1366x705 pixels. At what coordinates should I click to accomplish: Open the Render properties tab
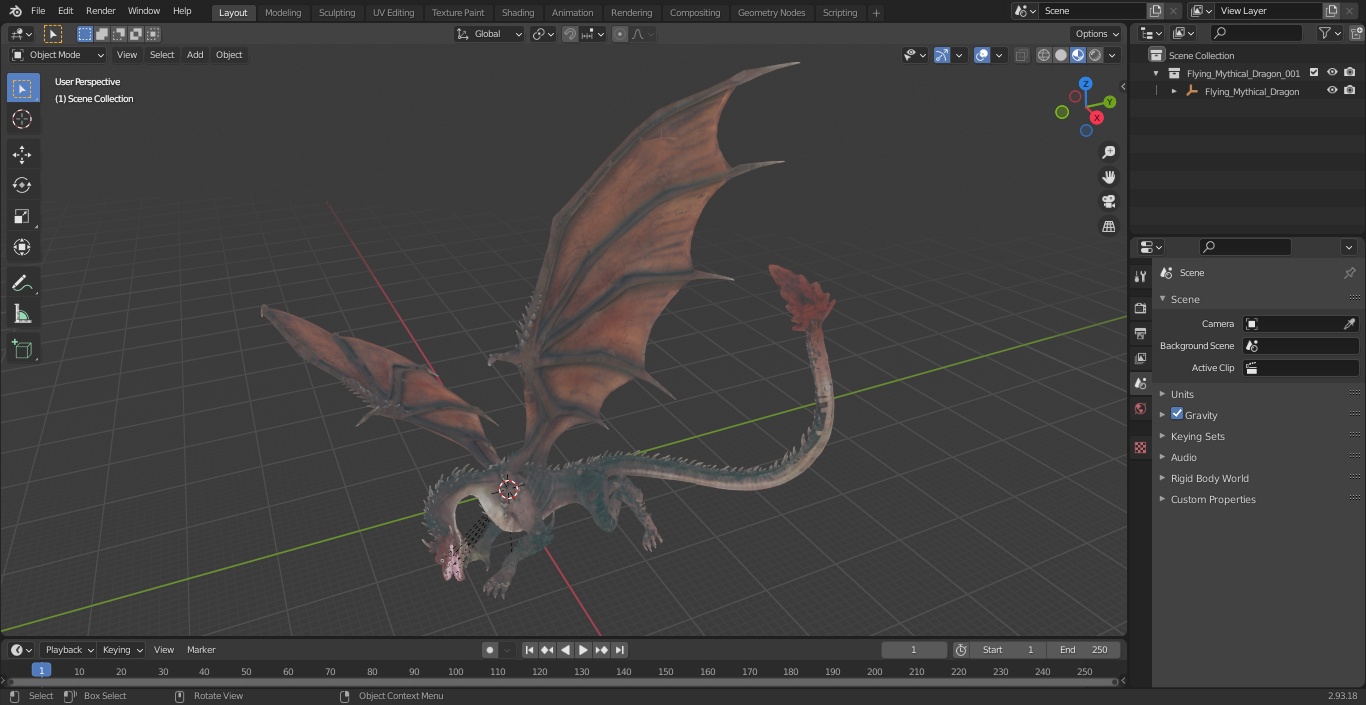(x=1140, y=309)
